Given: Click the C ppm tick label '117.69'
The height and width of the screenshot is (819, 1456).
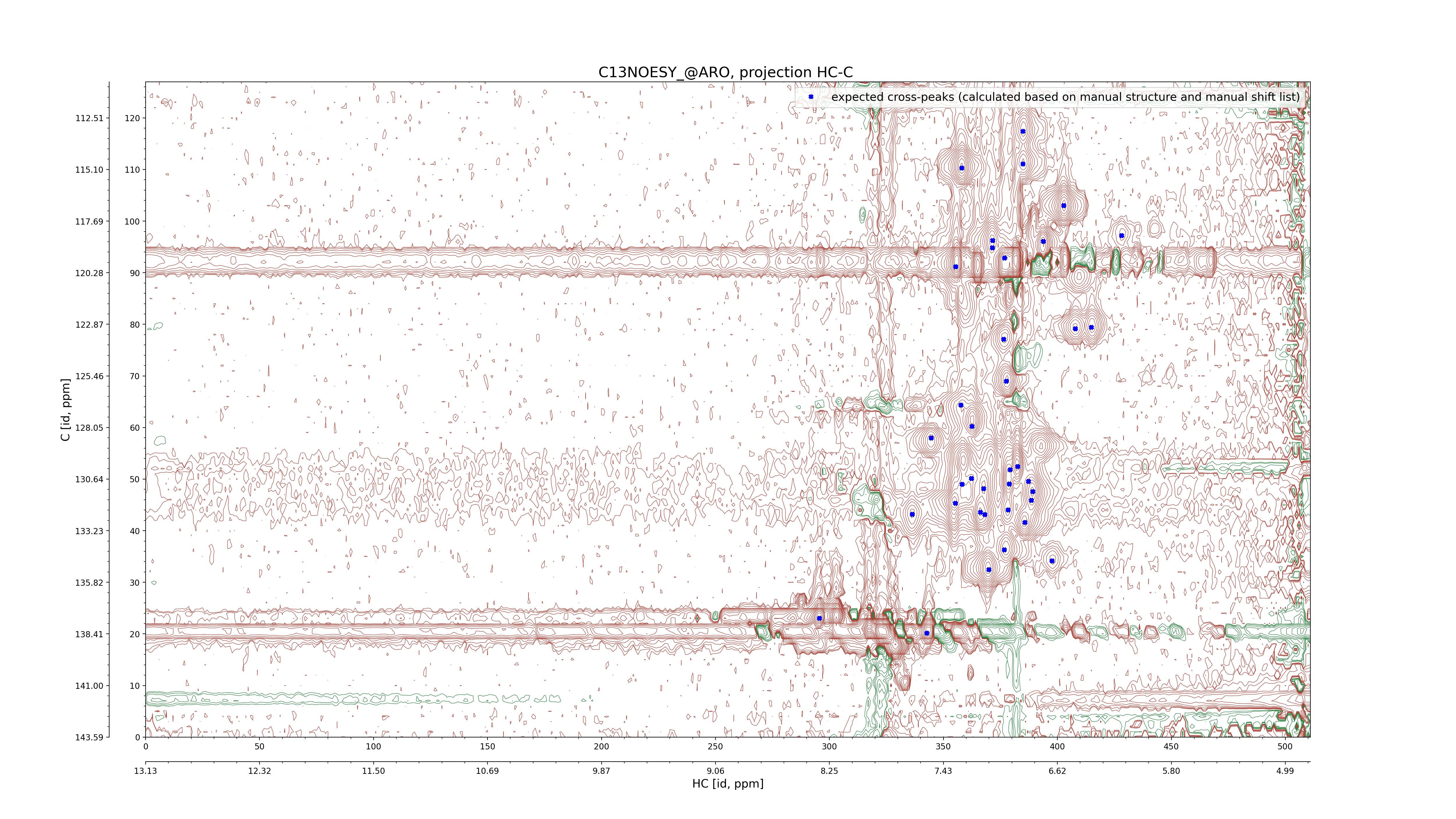Looking at the screenshot, I should pyautogui.click(x=89, y=222).
